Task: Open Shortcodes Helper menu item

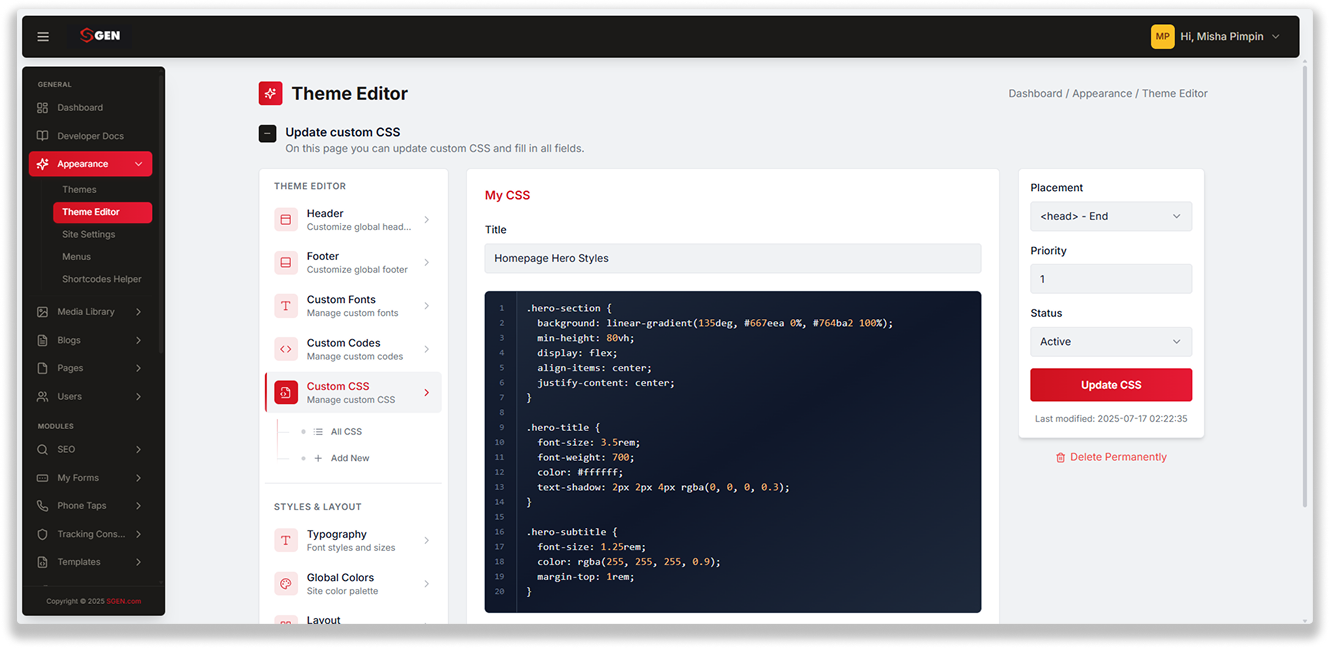Action: [x=102, y=279]
